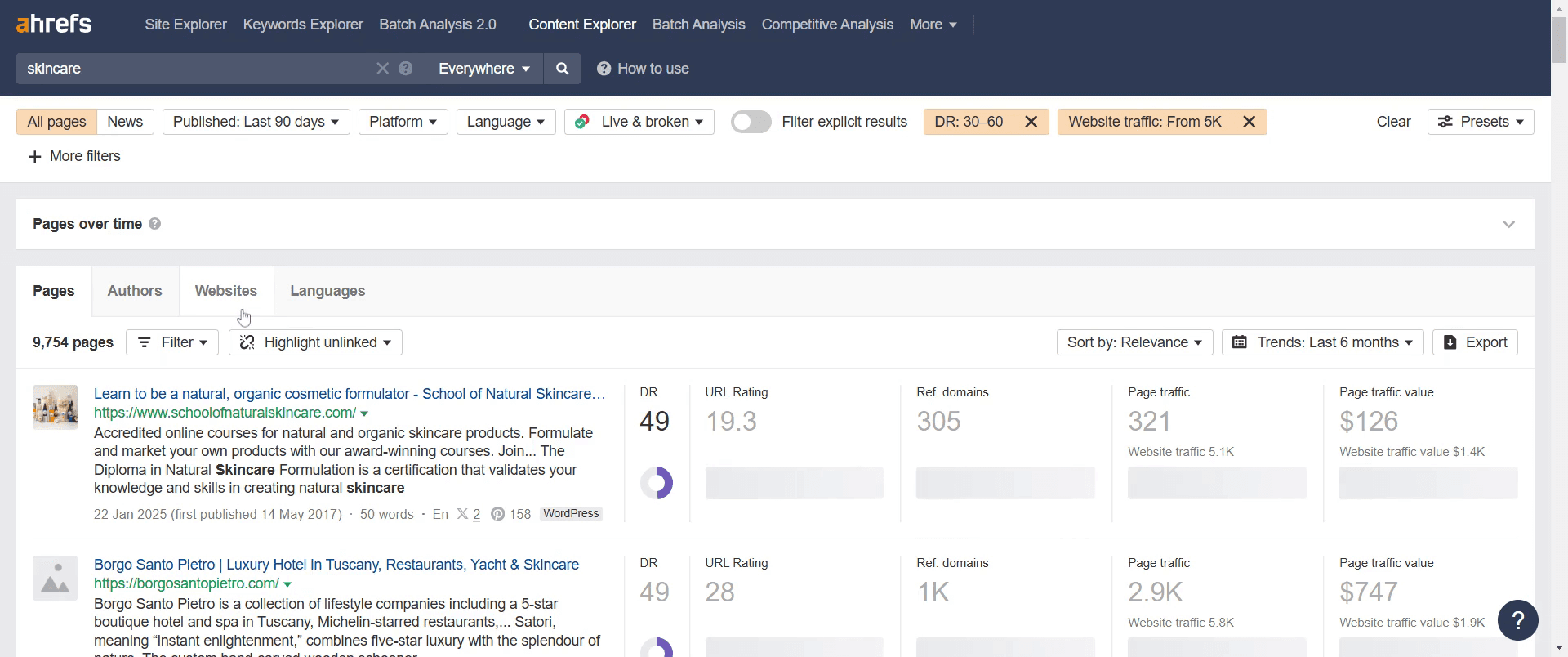Switch to the Authors tab
This screenshot has height=657, width=1568.
pos(135,291)
